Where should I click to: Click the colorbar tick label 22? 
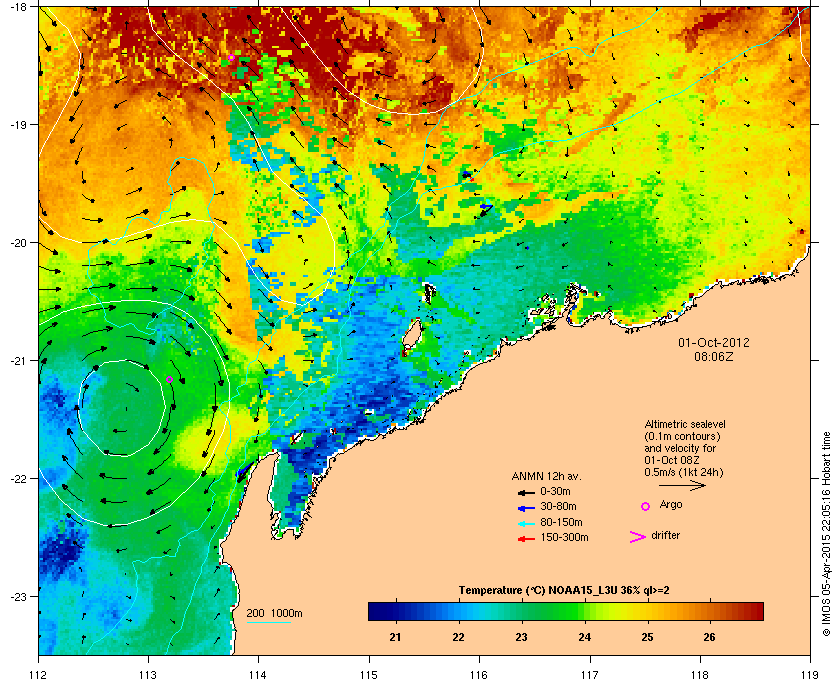coord(458,637)
